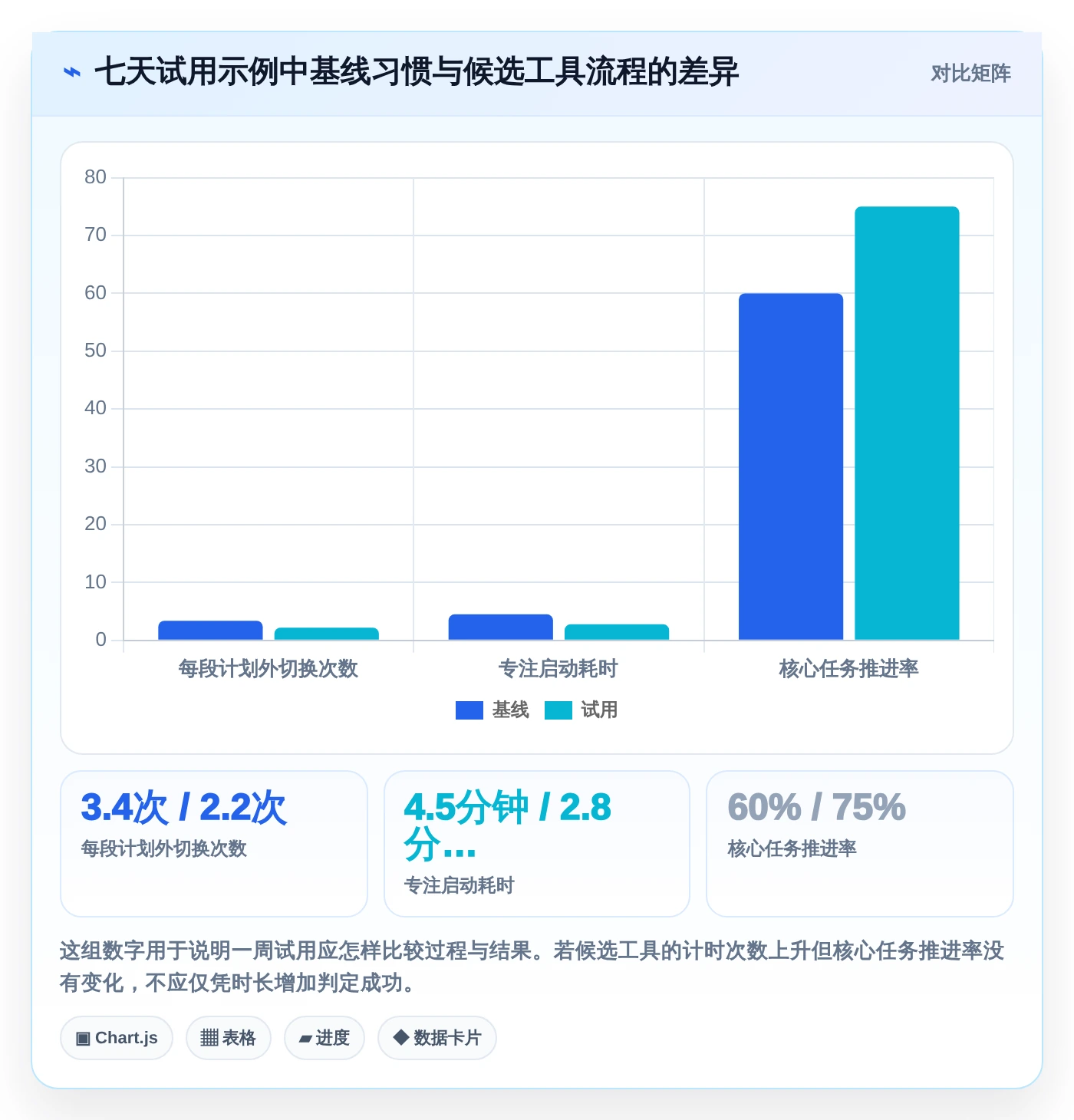Select the Chart.js tag chip

coord(117,1038)
